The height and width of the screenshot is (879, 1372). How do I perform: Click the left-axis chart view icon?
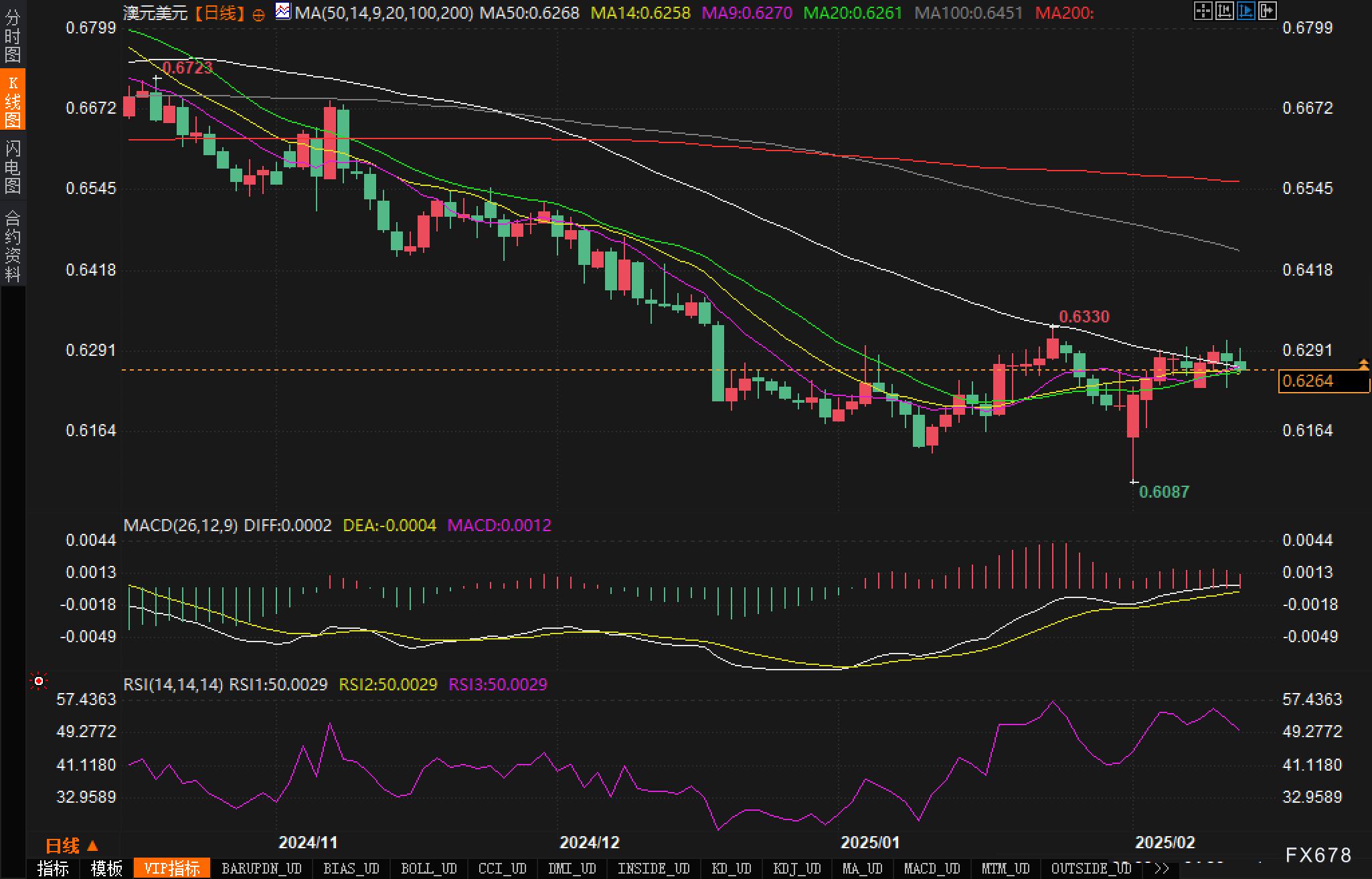pyautogui.click(x=1224, y=11)
